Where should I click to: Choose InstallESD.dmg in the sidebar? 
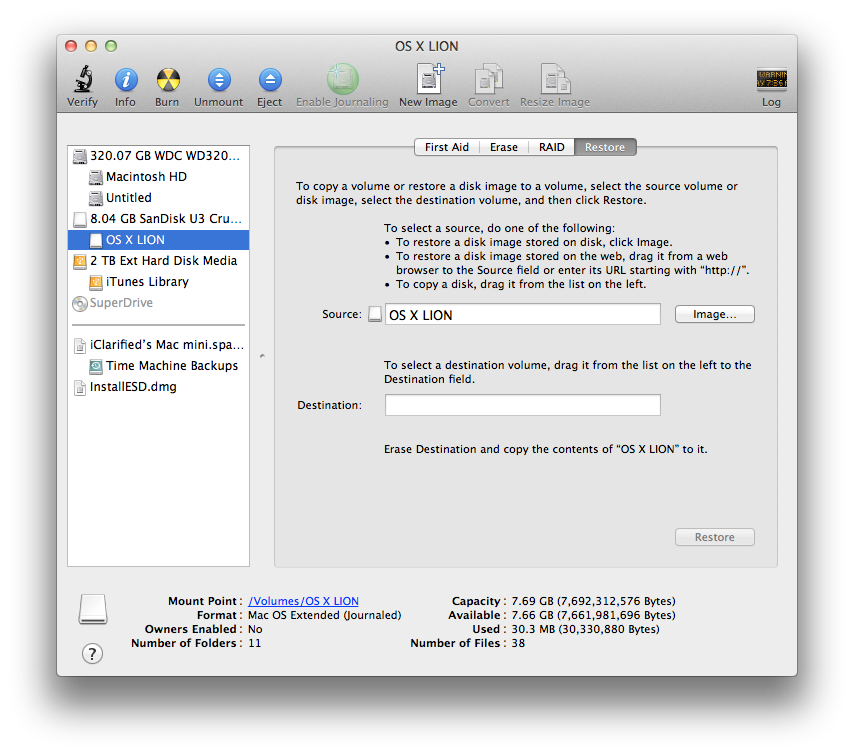click(132, 387)
